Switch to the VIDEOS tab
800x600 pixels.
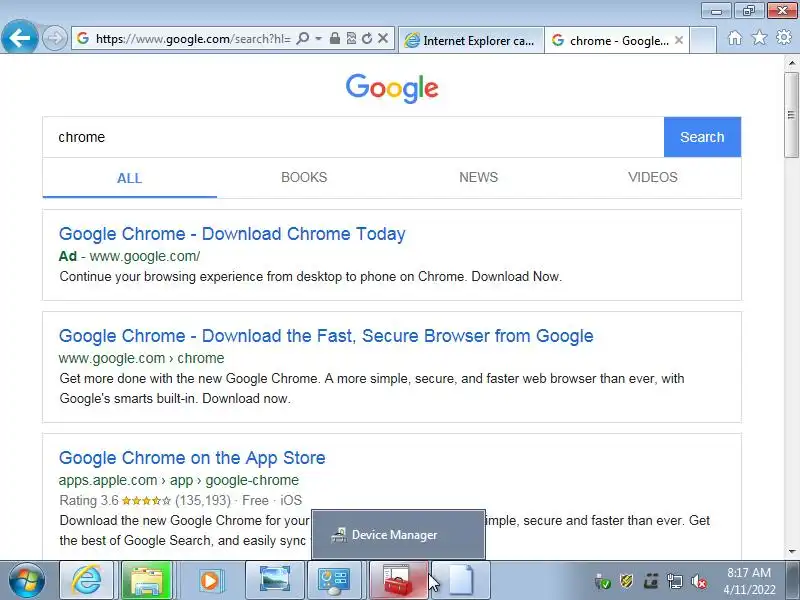pyautogui.click(x=653, y=178)
